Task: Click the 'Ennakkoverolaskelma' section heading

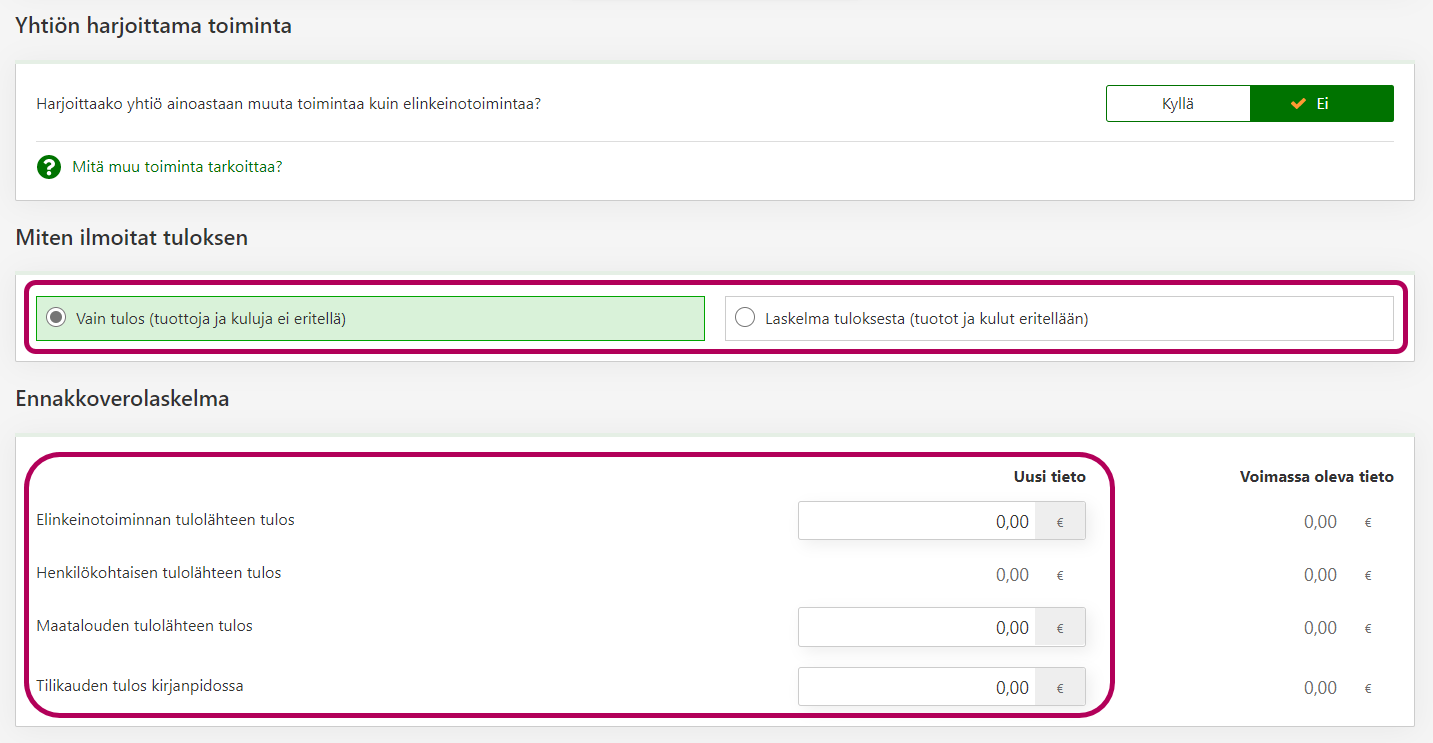Action: tap(122, 399)
